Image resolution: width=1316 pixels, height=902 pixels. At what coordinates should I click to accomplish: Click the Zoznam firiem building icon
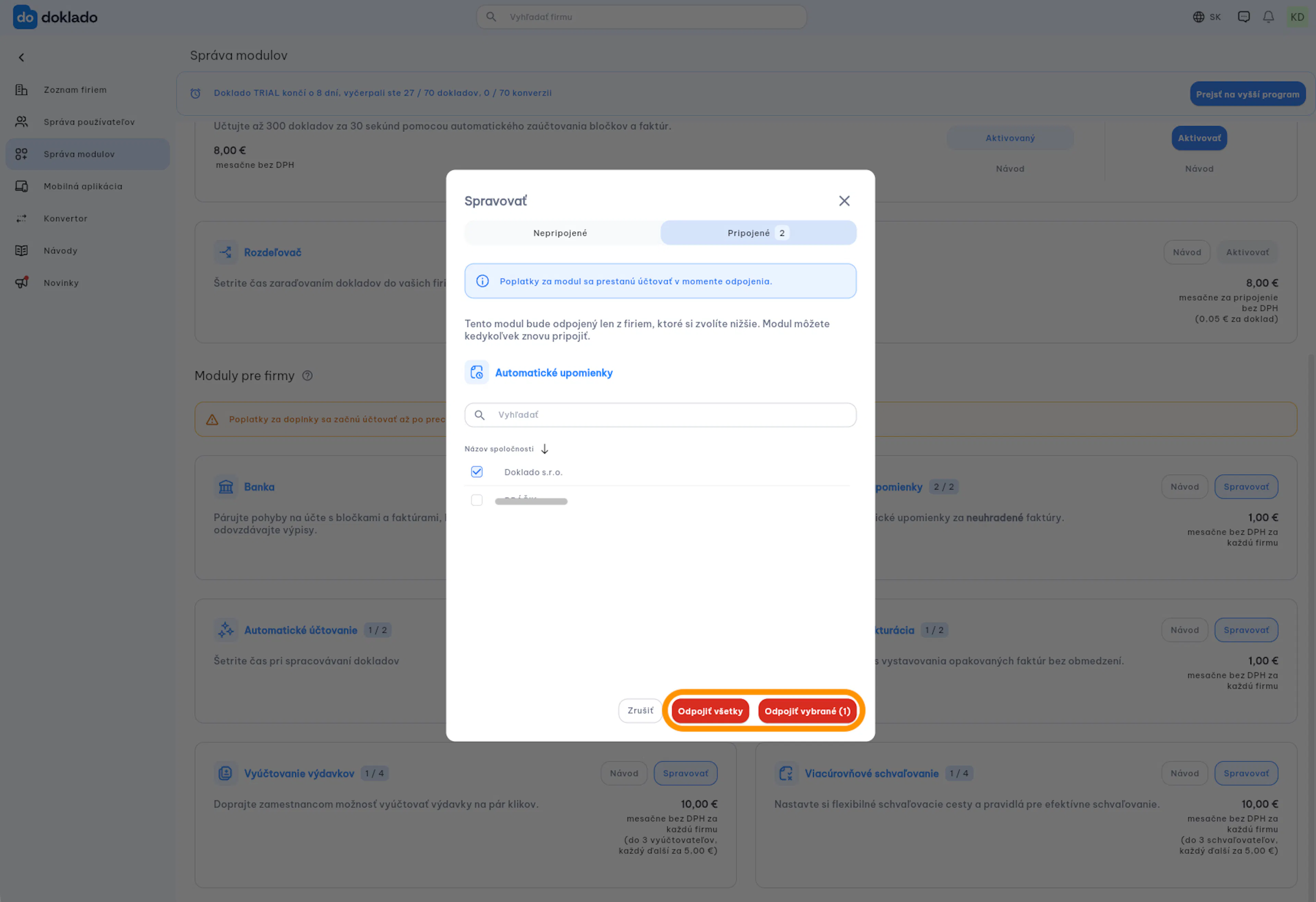(x=22, y=89)
